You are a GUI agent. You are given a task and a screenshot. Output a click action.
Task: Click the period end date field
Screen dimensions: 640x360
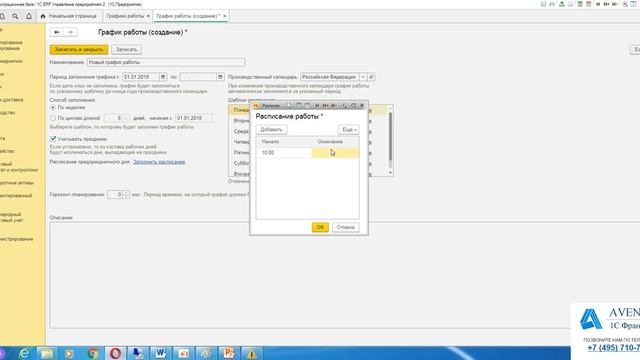(198, 77)
